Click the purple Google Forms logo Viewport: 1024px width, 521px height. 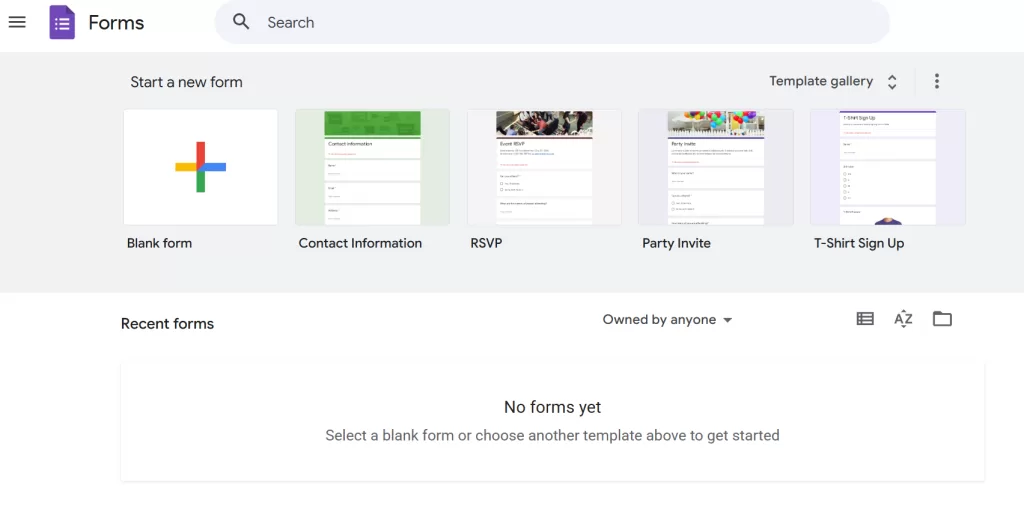[62, 22]
